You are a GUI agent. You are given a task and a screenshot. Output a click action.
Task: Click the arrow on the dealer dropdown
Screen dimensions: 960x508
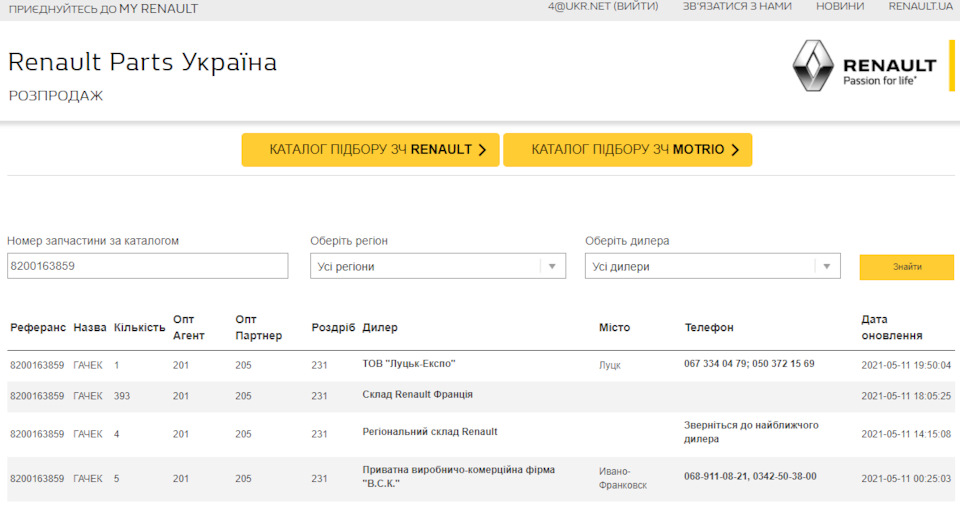[x=827, y=266]
